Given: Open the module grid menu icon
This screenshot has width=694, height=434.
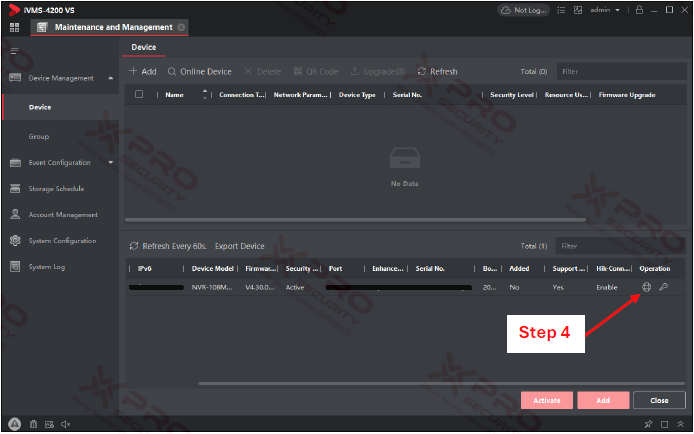Looking at the screenshot, I should [x=15, y=27].
